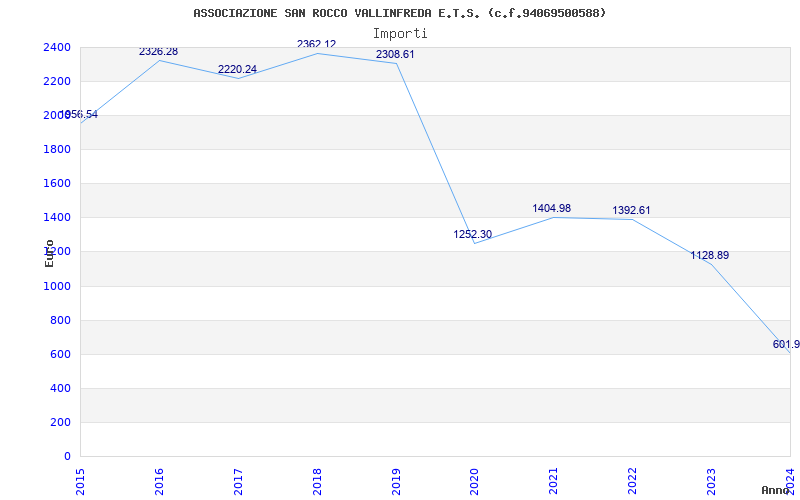Image resolution: width=800 pixels, height=500 pixels.
Task: Click the 0 y-axis tick label
Action: coord(67,457)
